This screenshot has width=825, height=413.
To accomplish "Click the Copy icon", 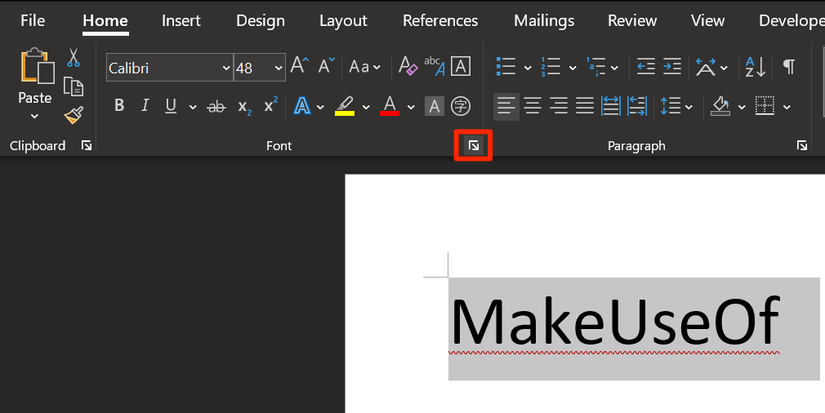I will 73,87.
